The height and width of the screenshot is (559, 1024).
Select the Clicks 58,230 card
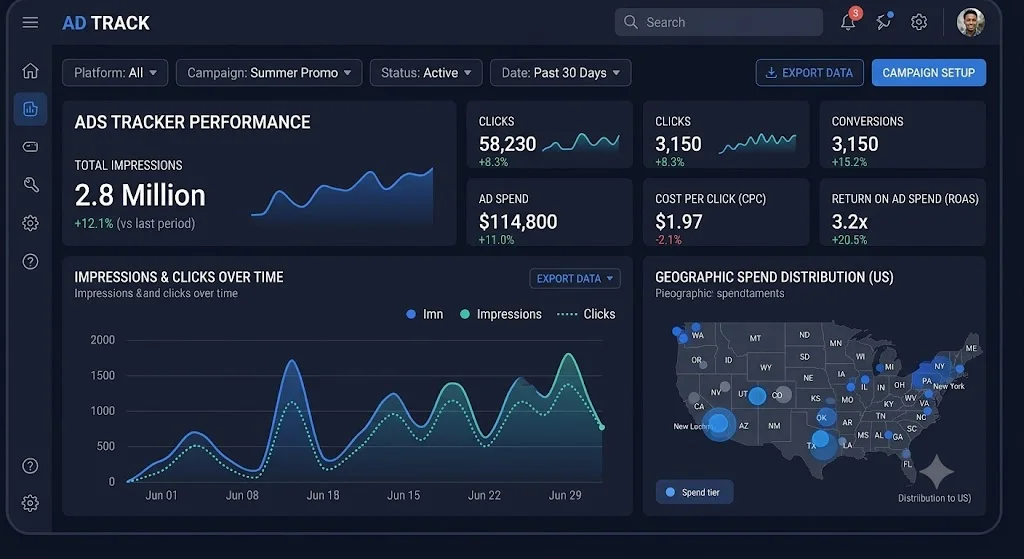tap(549, 135)
